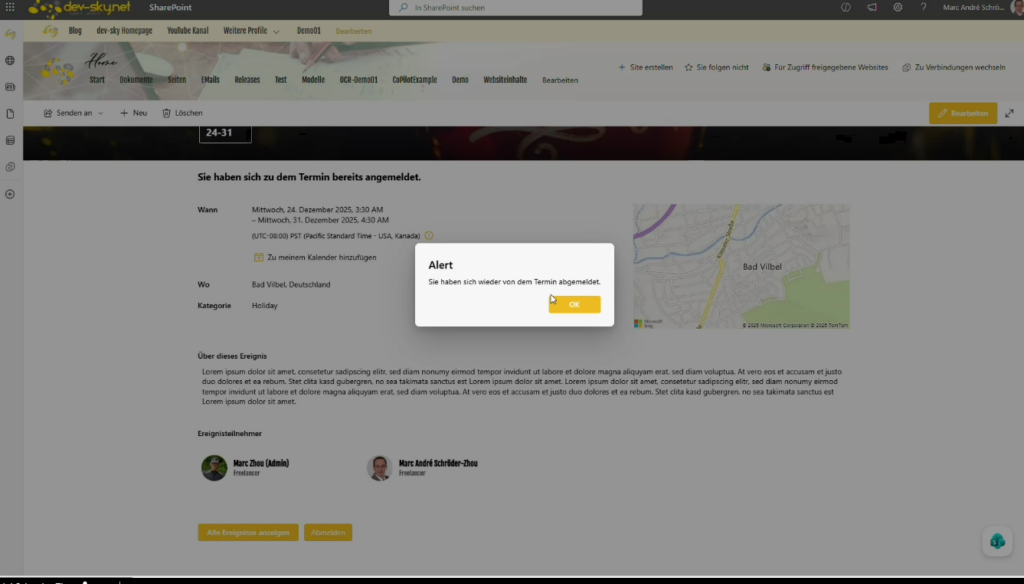Open Websiteinhalte navigation tab
Image resolution: width=1024 pixels, height=584 pixels.
point(505,80)
